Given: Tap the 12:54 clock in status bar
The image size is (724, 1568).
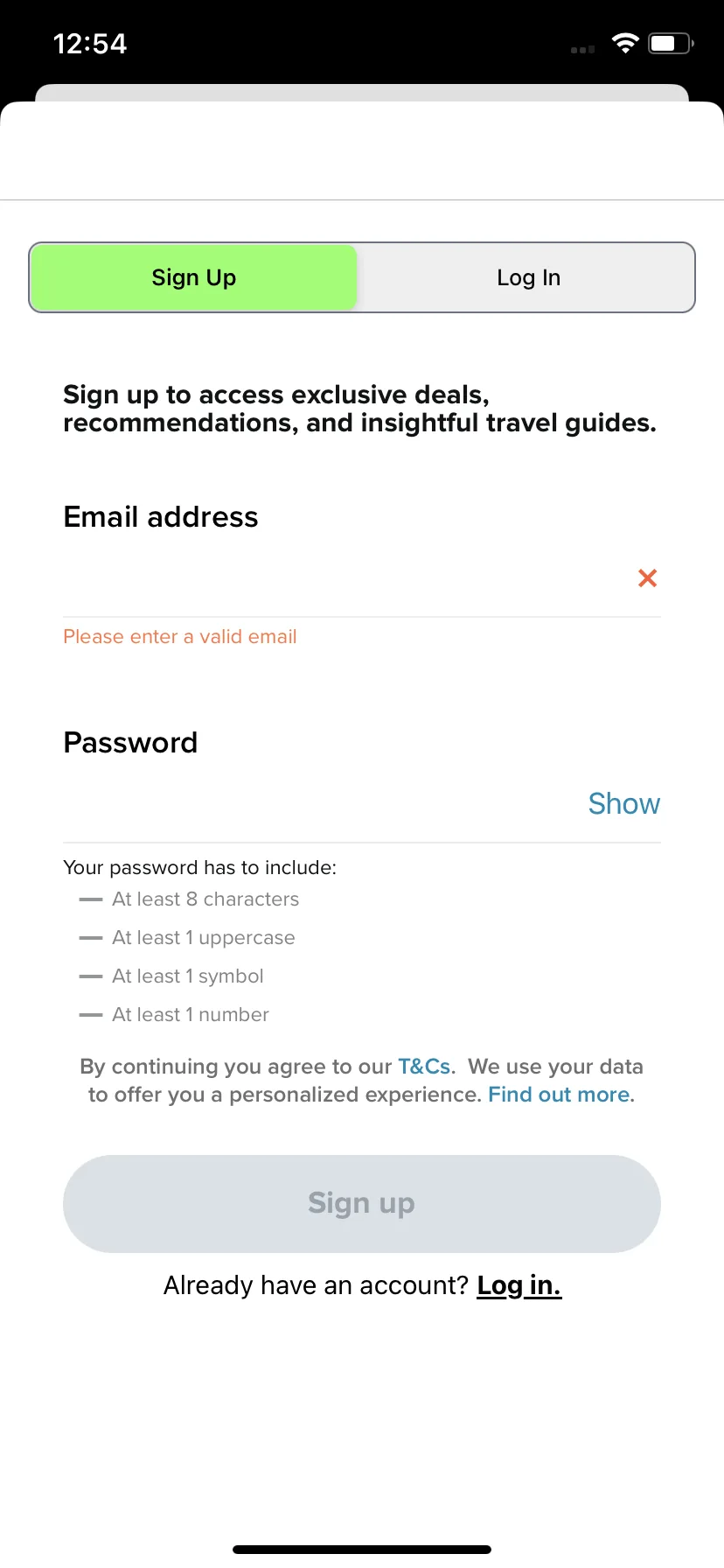Looking at the screenshot, I should (x=90, y=44).
